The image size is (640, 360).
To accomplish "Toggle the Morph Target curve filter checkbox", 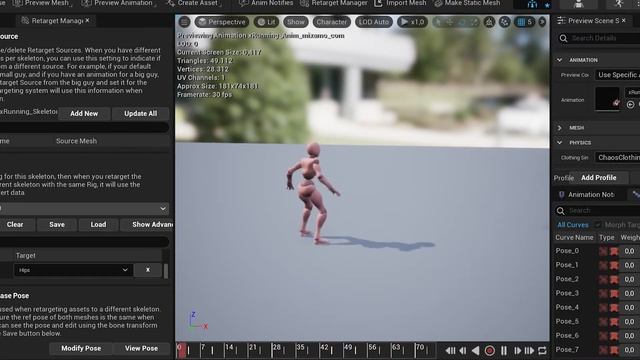I will 598,225.
